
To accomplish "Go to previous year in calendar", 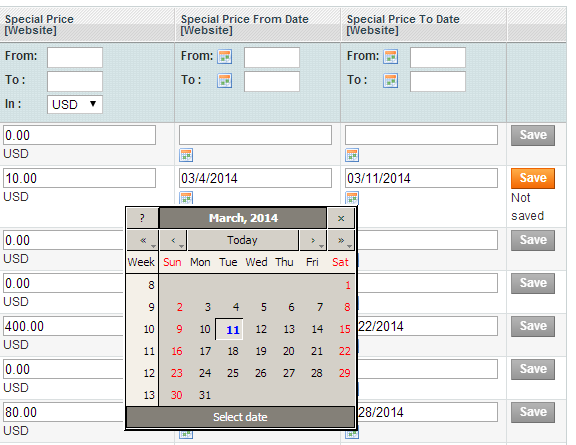I will [143, 240].
